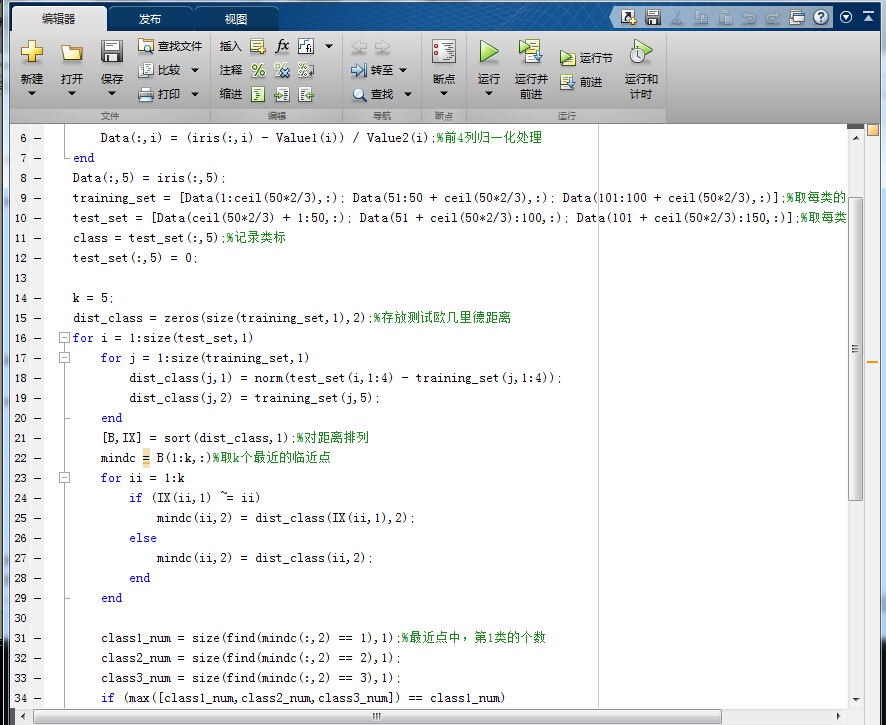Open the circled arrow toolstrip options menu
The height and width of the screenshot is (725, 886).
click(x=846, y=18)
